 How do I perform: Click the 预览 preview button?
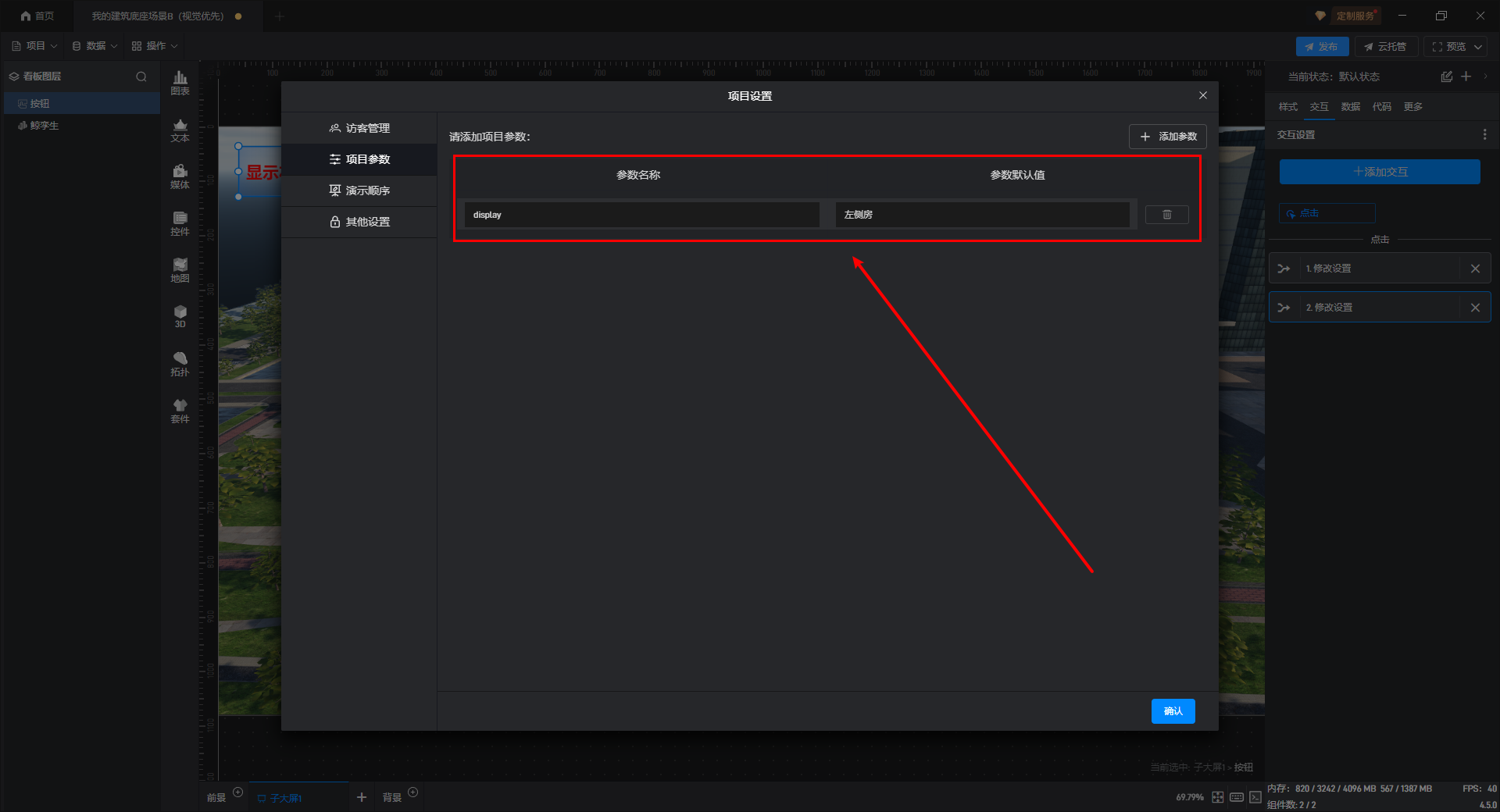coord(1448,47)
